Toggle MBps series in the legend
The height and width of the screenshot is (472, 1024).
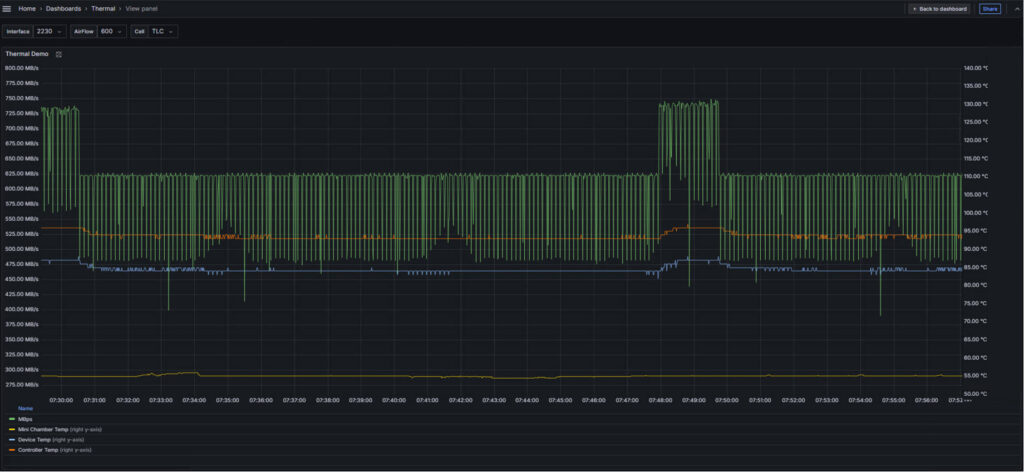[25, 419]
